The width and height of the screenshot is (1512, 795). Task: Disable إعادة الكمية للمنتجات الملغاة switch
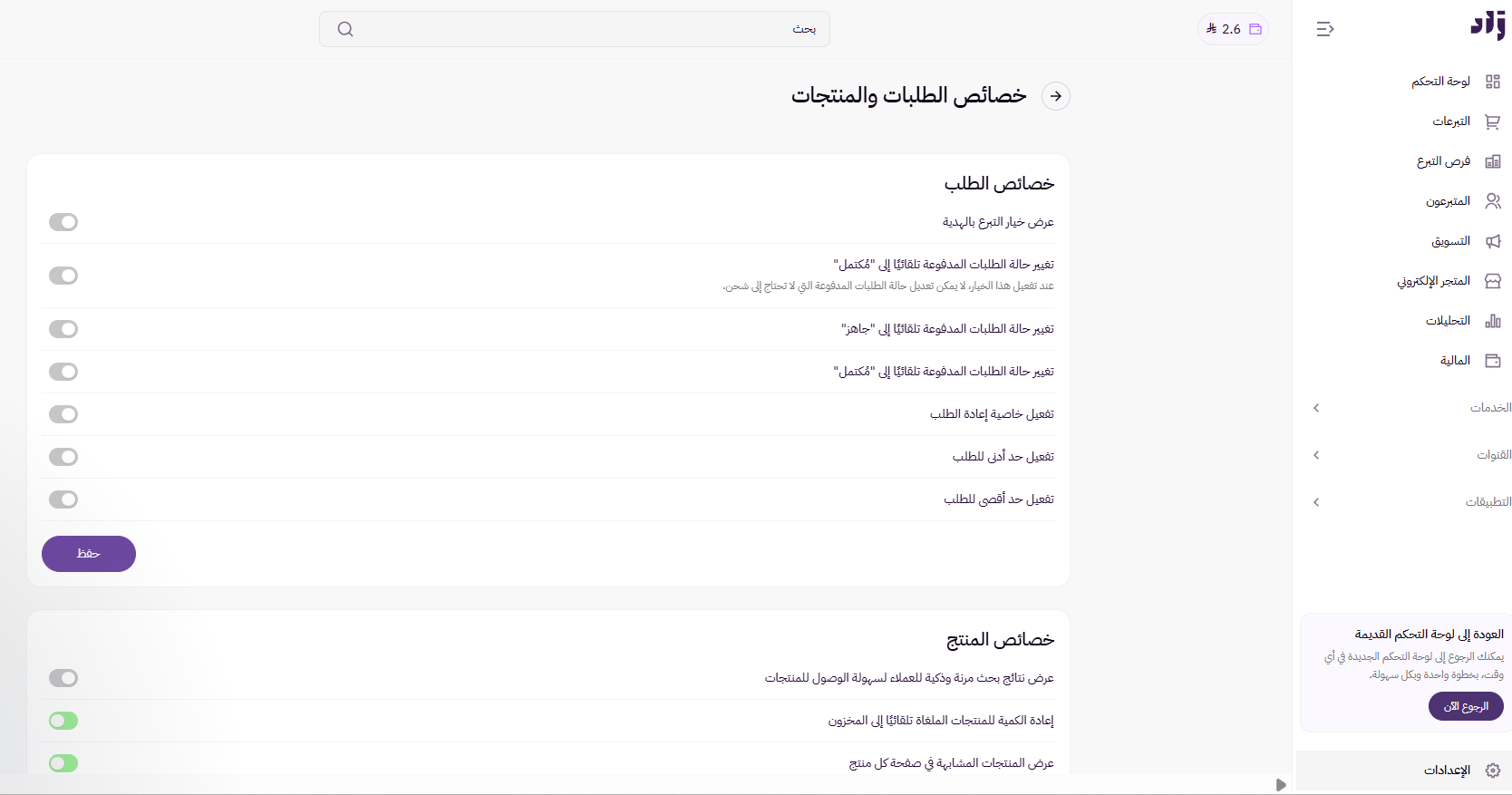point(63,721)
